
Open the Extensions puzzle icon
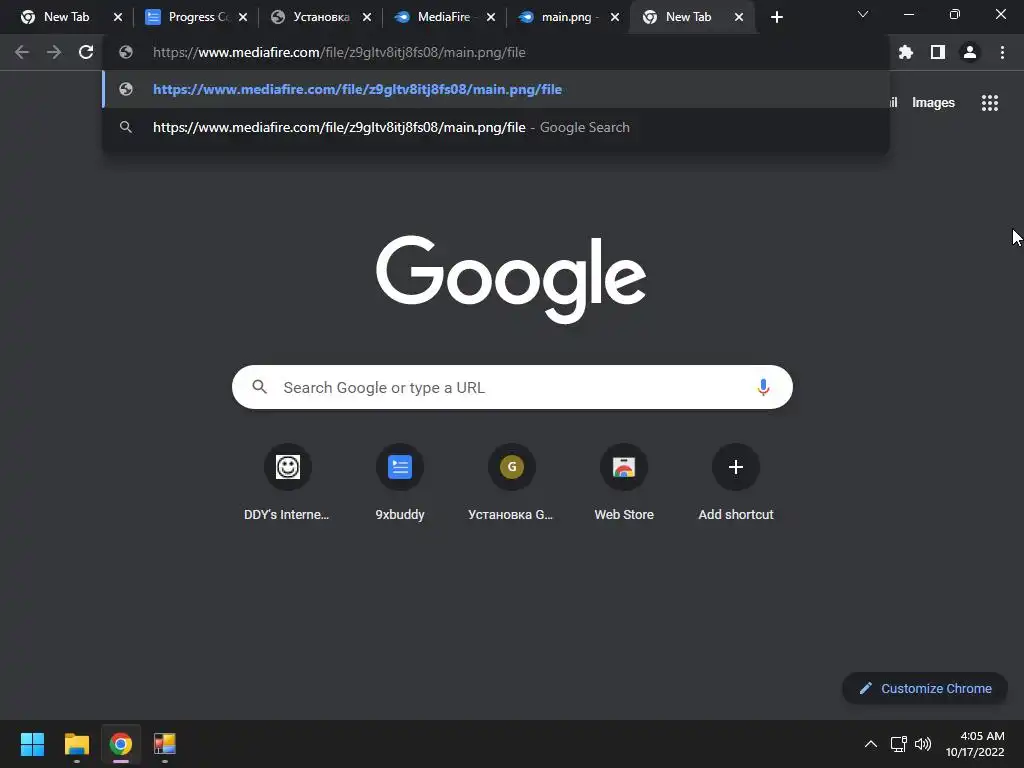(906, 52)
